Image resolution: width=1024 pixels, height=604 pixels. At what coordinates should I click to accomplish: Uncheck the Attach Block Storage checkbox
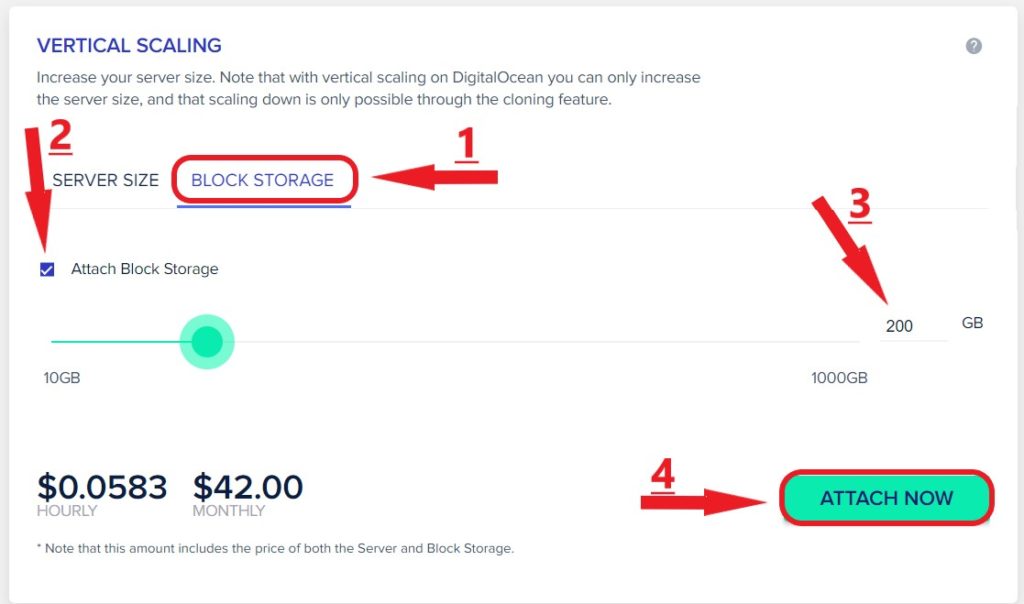pyautogui.click(x=47, y=269)
